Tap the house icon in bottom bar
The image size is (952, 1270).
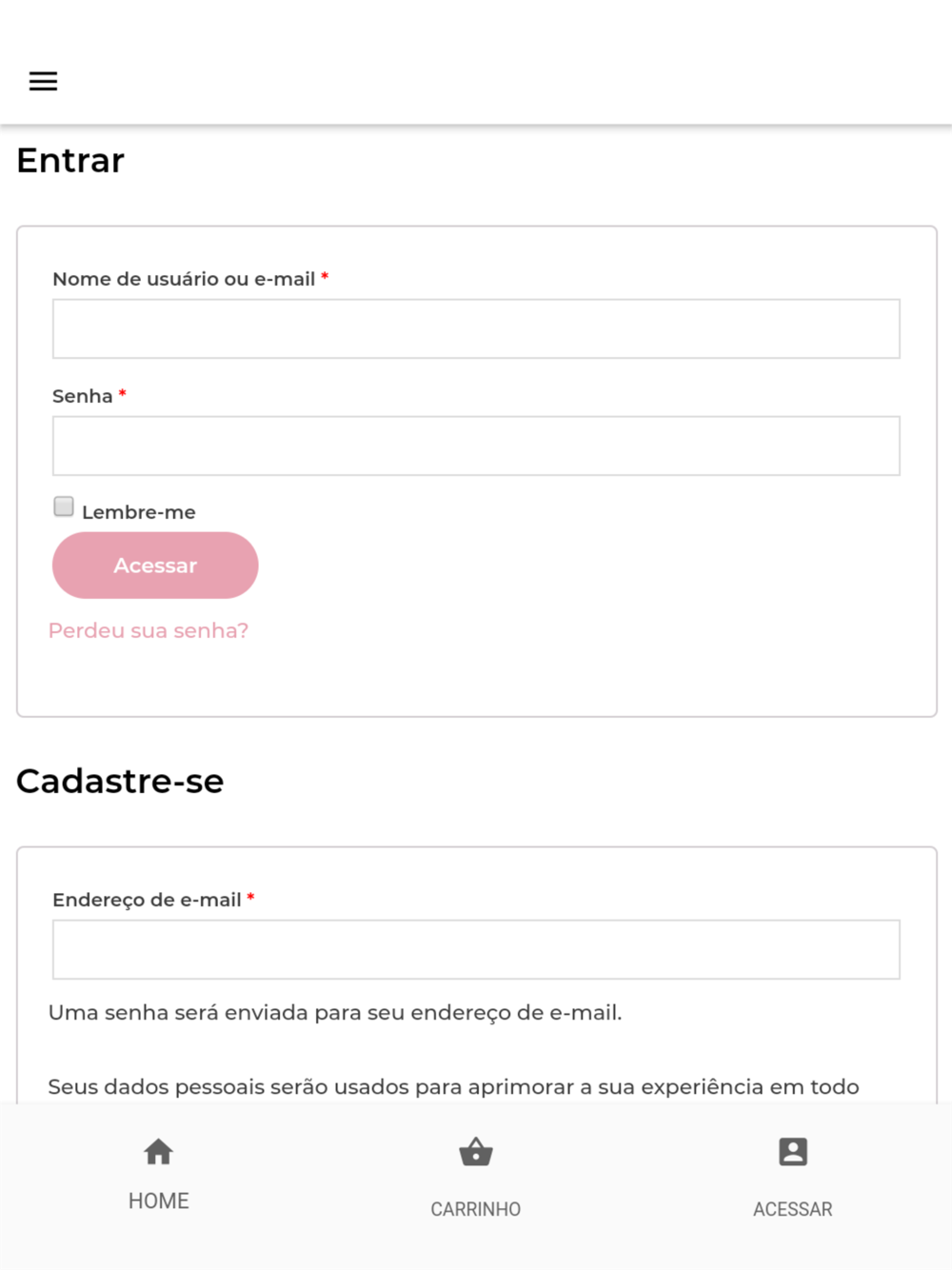click(x=158, y=1152)
